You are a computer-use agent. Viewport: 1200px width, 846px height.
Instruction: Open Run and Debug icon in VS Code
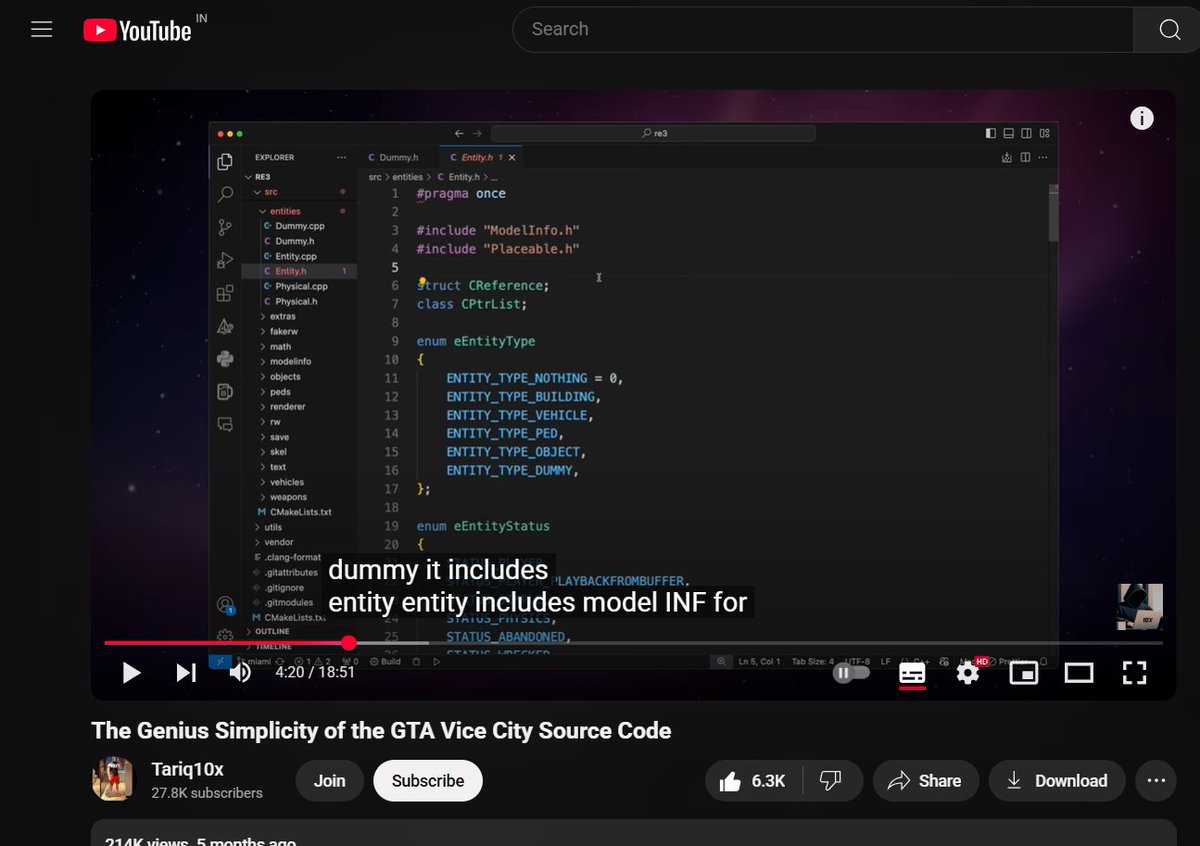pyautogui.click(x=225, y=260)
